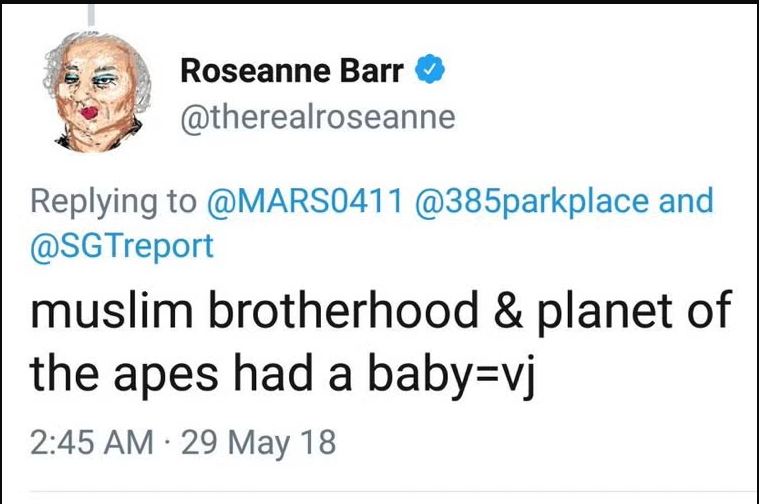Click the ampersand in the tweet text
The height and width of the screenshot is (504, 759).
pyautogui.click(x=513, y=317)
